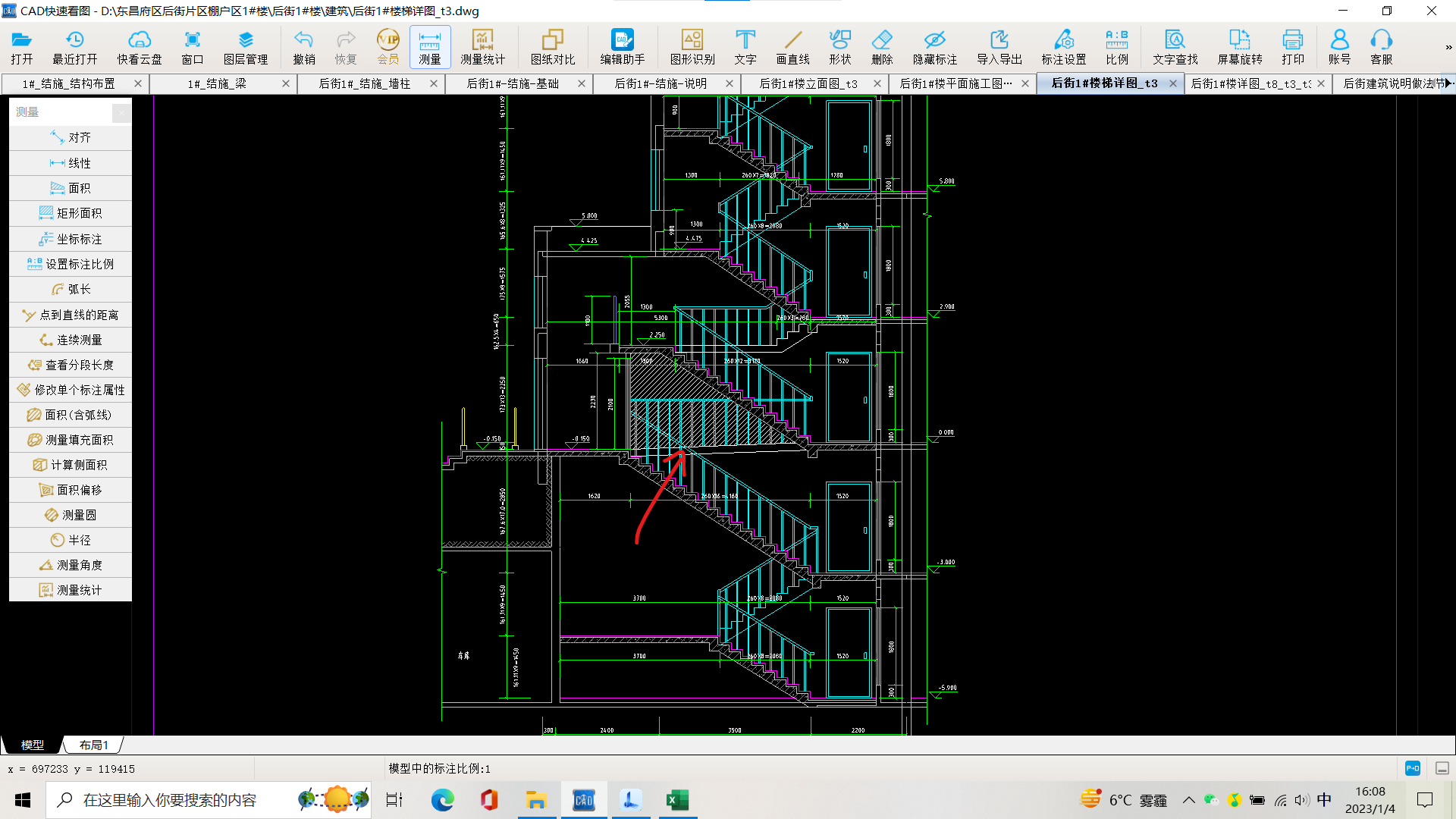Select the 文字 text tool

[745, 47]
